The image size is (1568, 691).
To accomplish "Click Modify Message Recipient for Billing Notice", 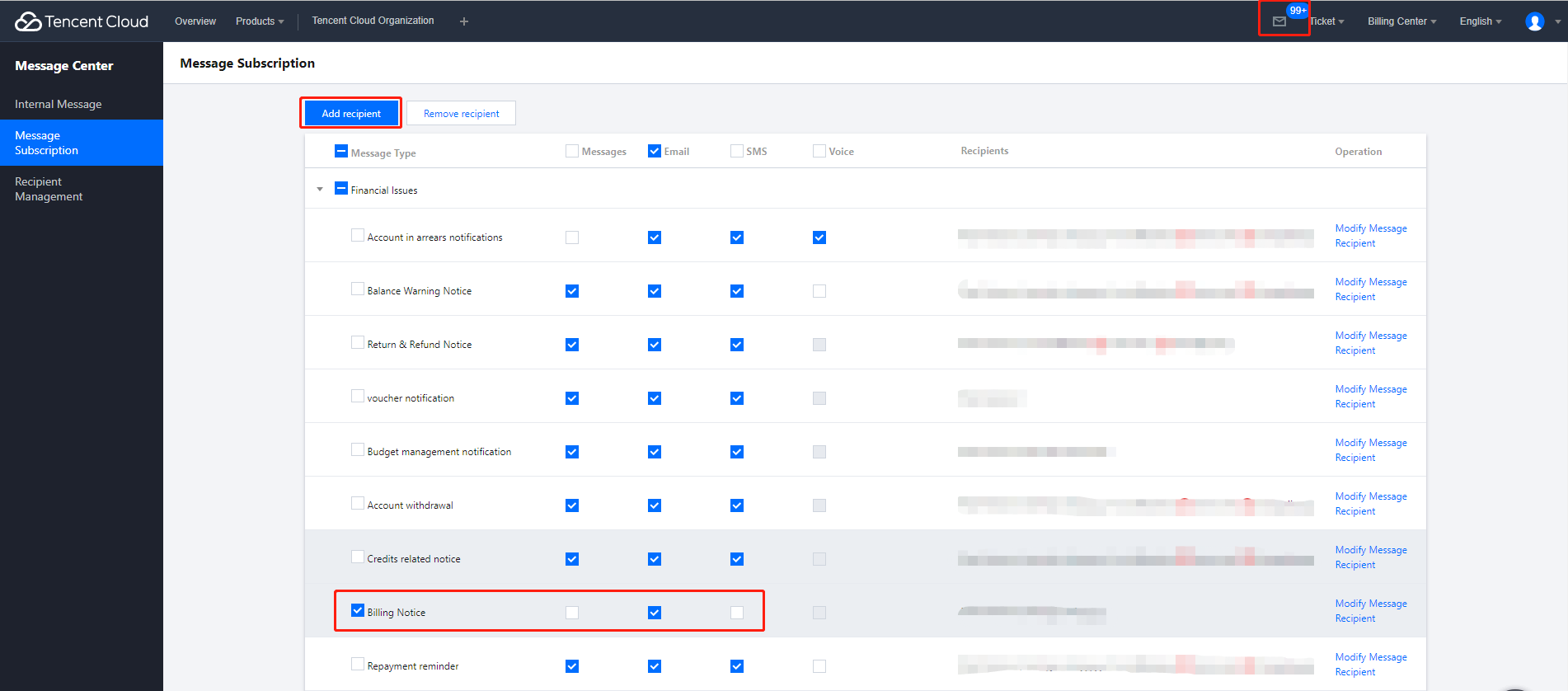I will [1370, 611].
